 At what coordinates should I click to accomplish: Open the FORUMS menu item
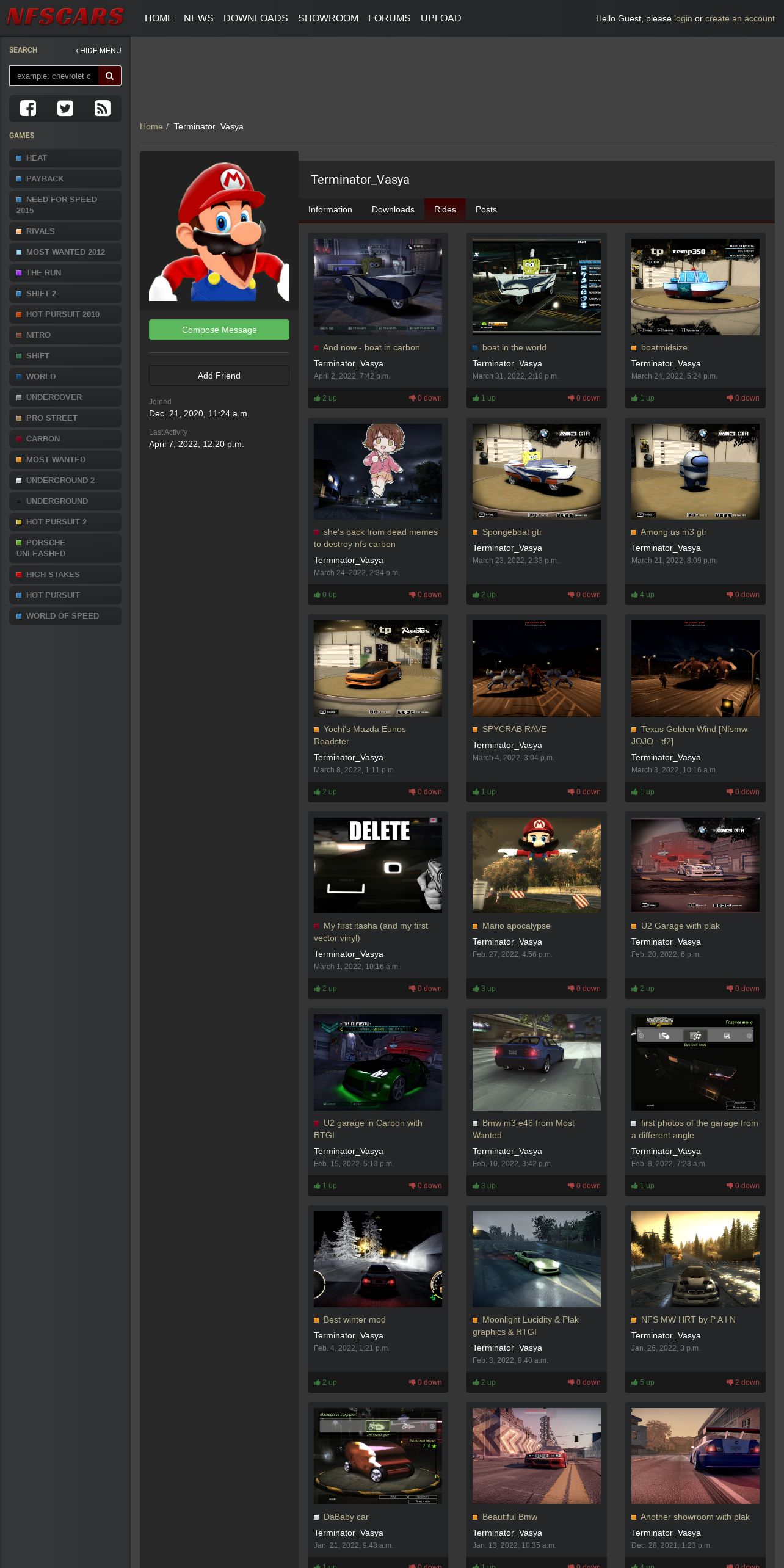coord(390,18)
